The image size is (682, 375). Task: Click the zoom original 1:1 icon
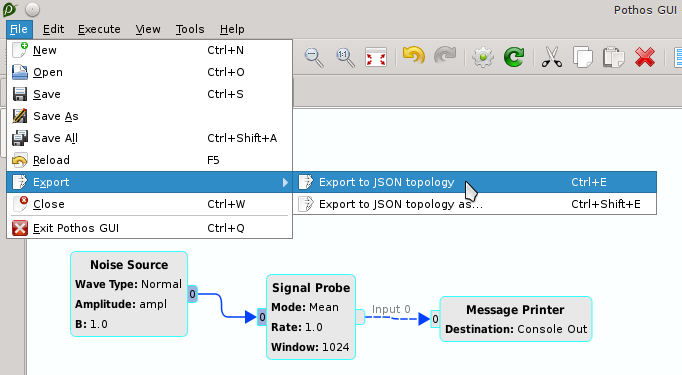[345, 57]
